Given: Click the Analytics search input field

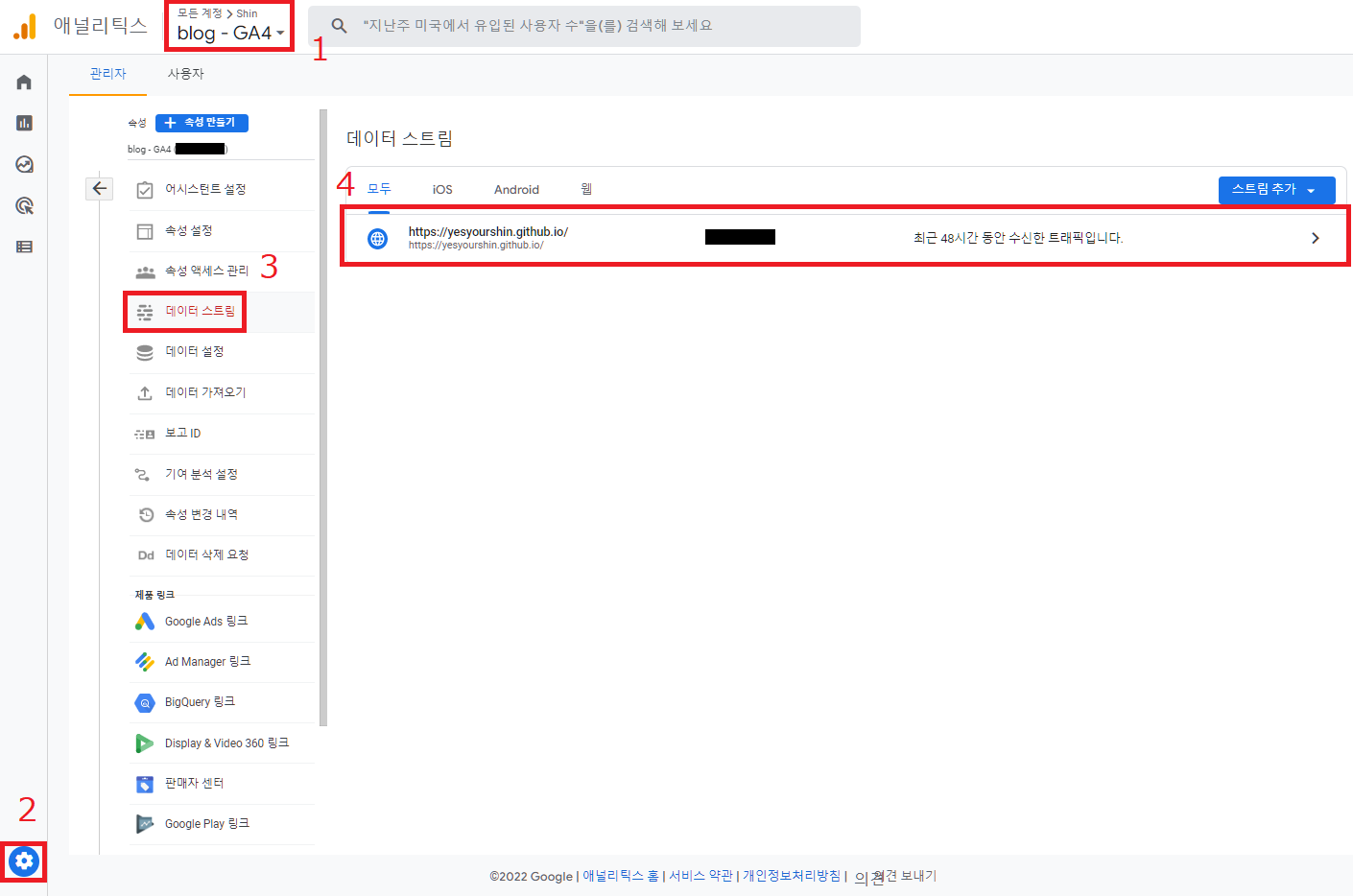Looking at the screenshot, I should click(x=584, y=26).
